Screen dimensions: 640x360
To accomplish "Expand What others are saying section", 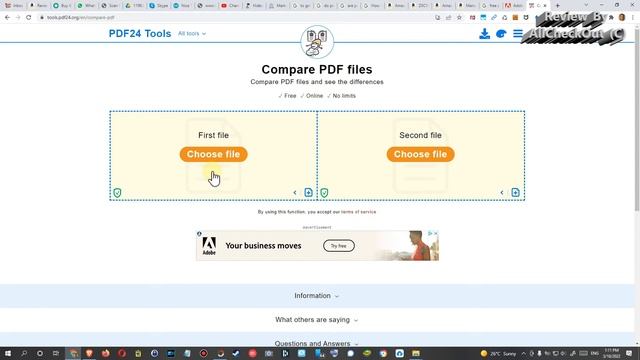I will coord(317,320).
